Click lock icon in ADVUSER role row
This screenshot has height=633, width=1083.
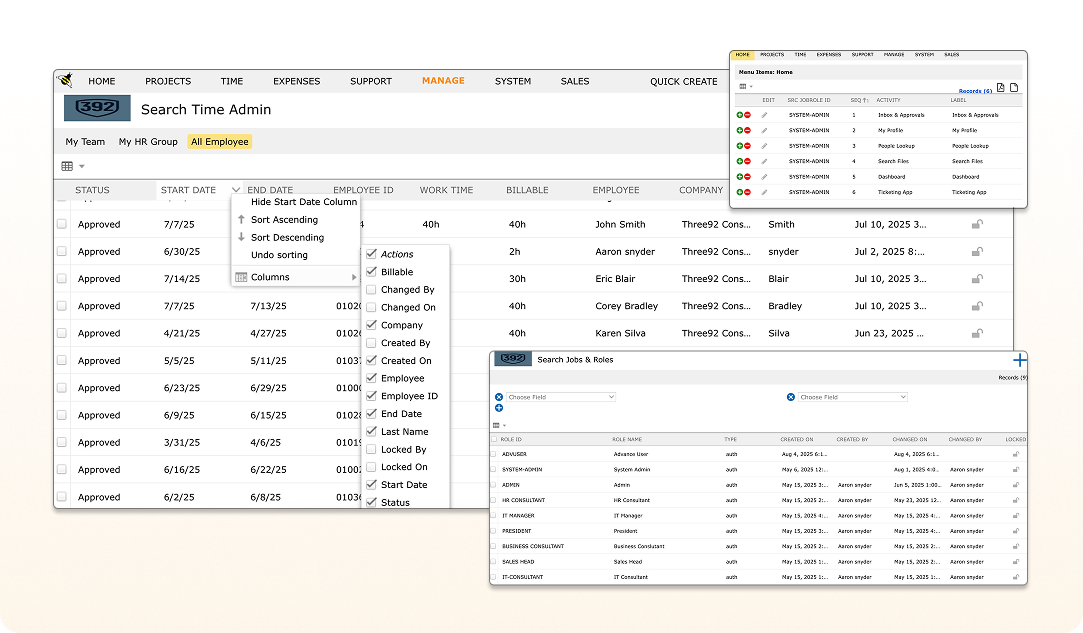1015,454
